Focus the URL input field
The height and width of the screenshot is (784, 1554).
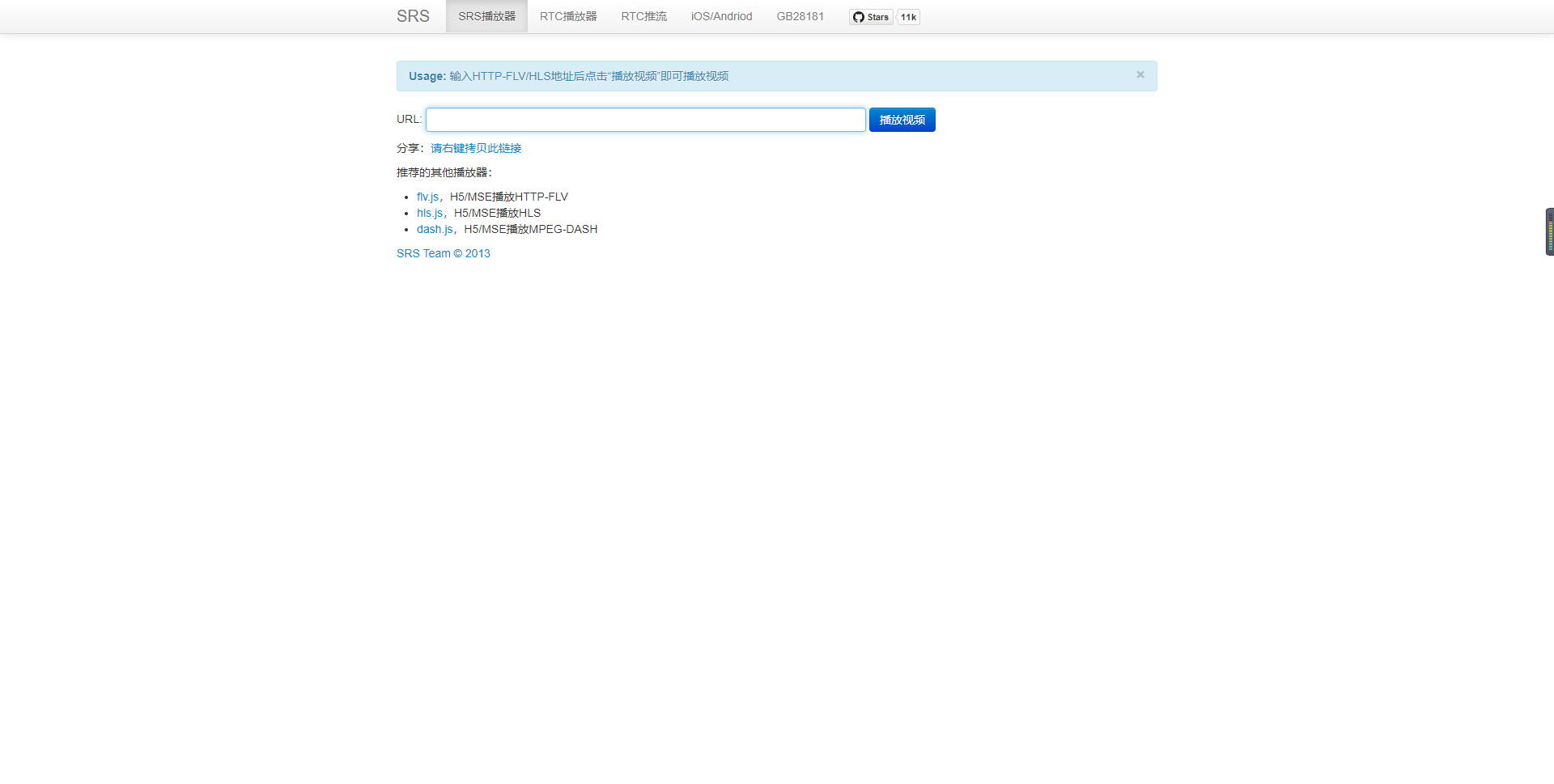(x=646, y=120)
